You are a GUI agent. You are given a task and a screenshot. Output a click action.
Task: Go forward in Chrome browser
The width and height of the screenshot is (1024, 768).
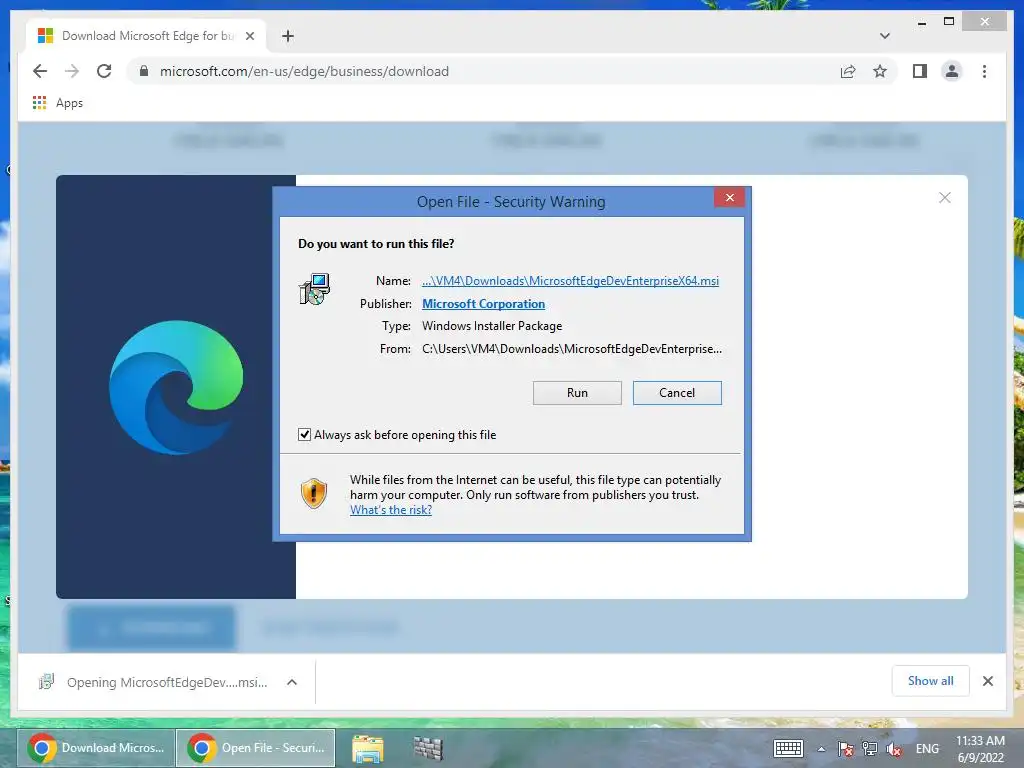click(72, 71)
